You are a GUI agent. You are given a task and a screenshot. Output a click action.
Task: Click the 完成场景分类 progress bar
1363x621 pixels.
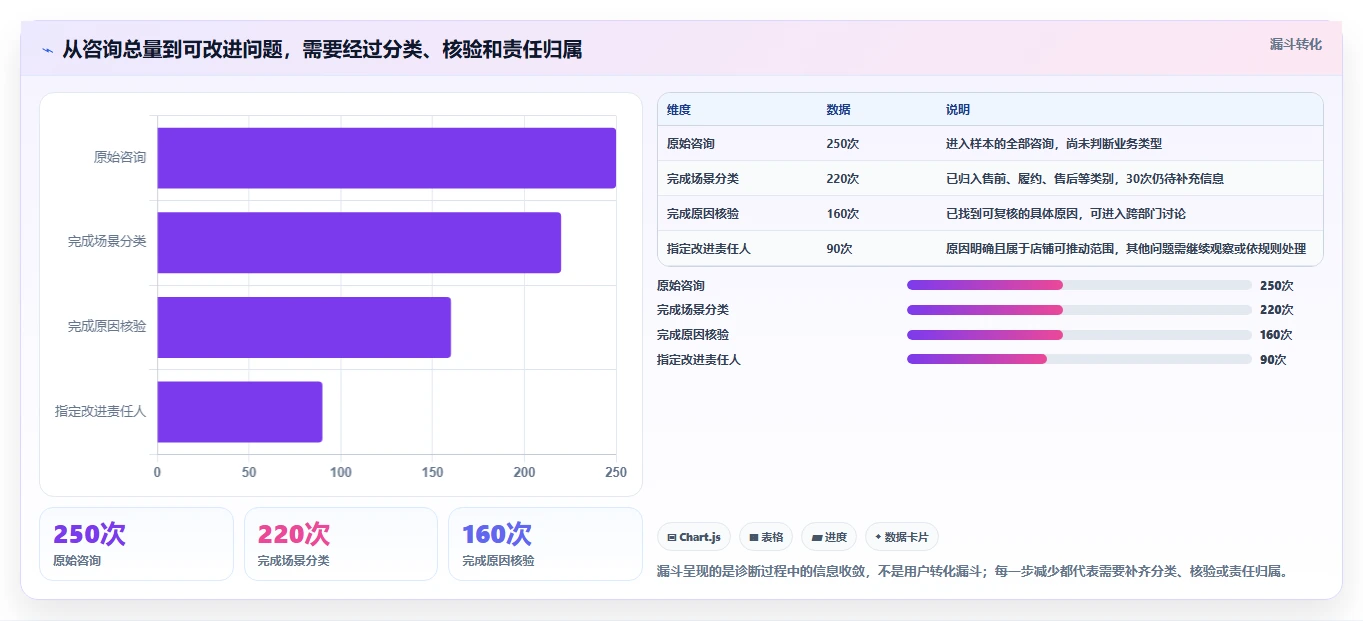point(1079,310)
